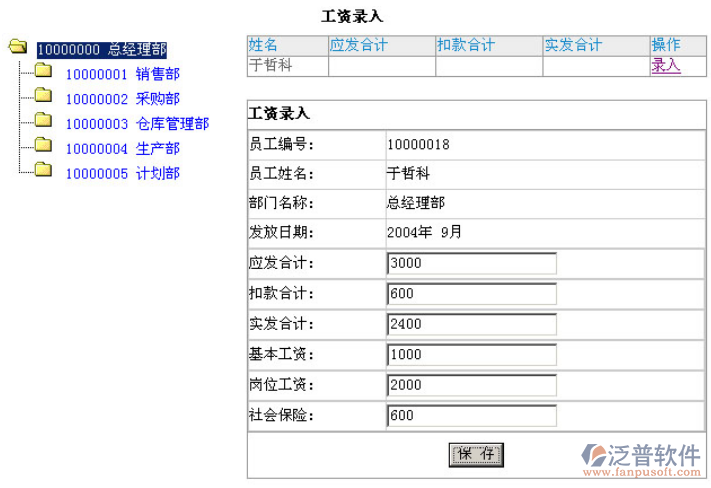
Task: Click the 实发合计 input field containing 2400
Action: [x=472, y=324]
